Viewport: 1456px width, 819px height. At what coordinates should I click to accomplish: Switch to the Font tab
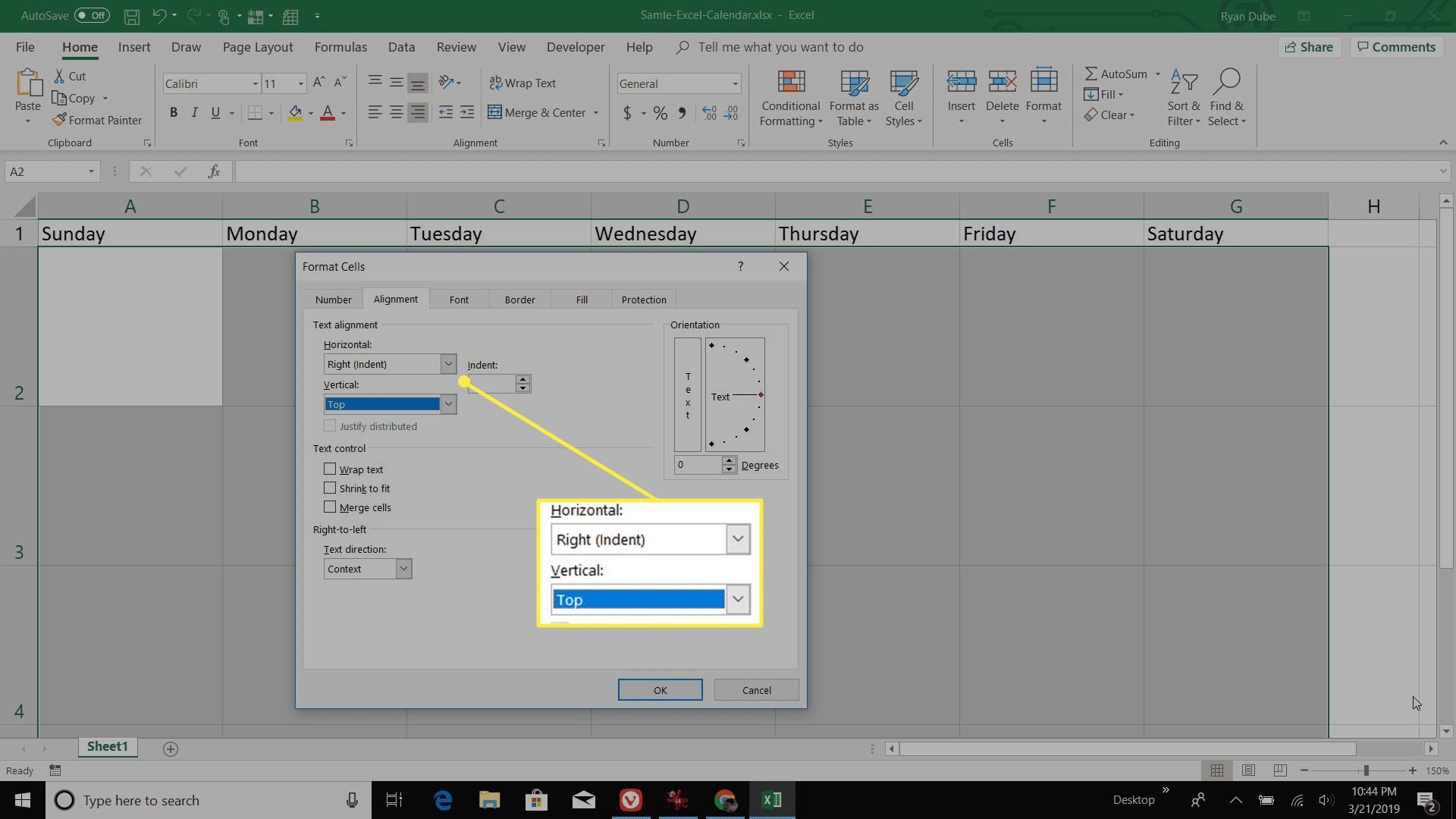pos(459,299)
